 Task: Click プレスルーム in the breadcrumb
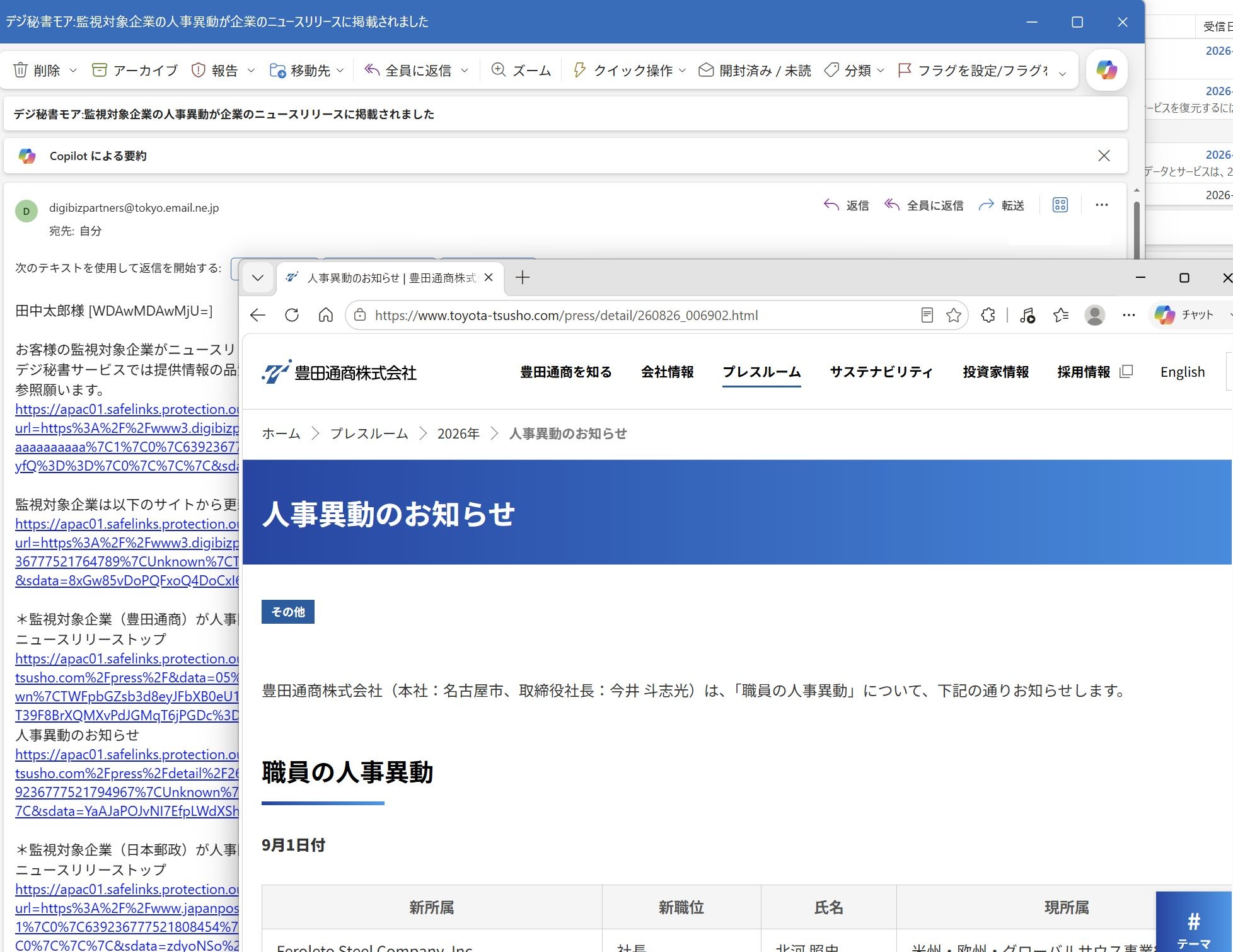(369, 433)
